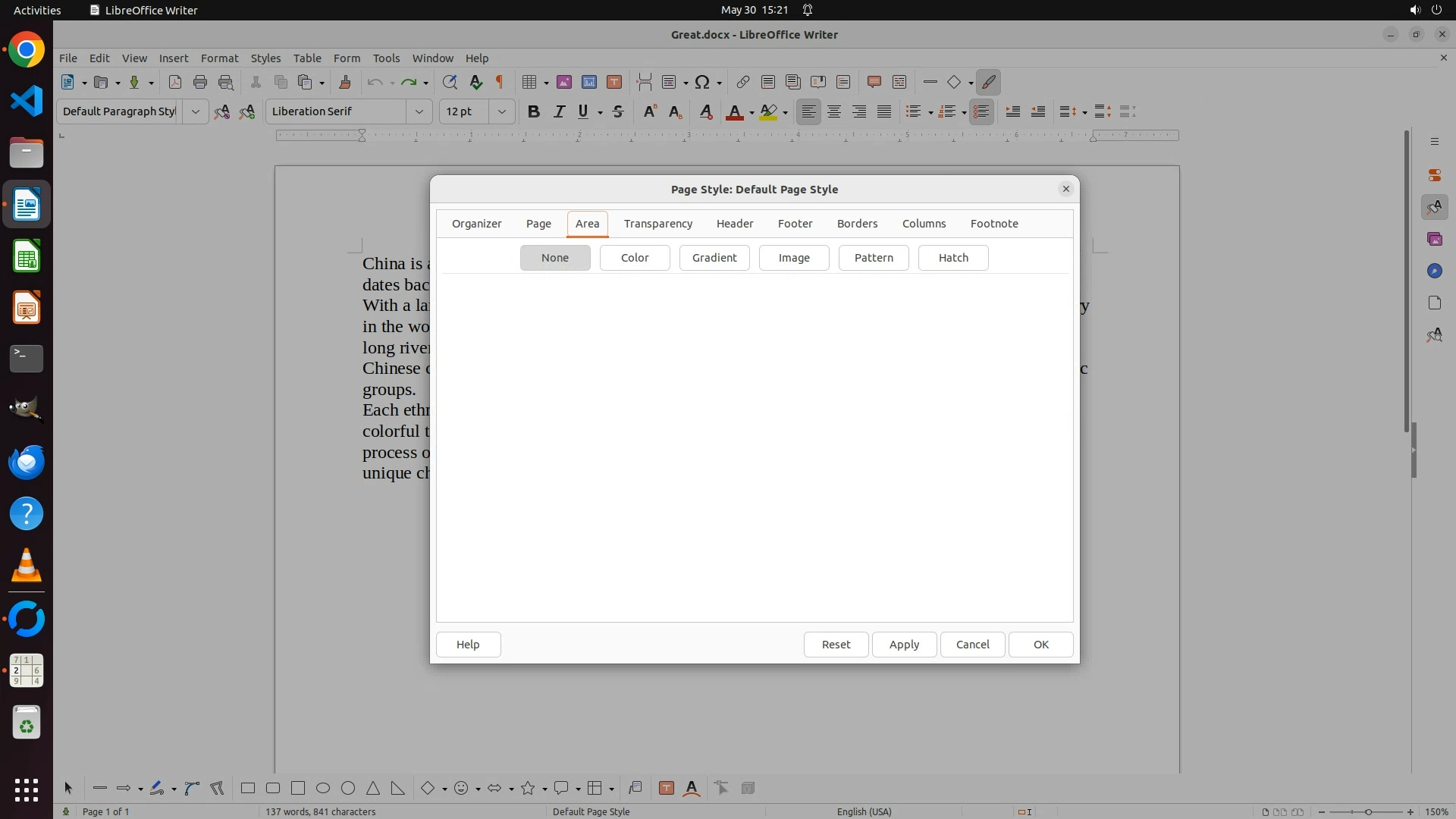The height and width of the screenshot is (819, 1456).
Task: Click the Insert Hyperlink icon
Action: [x=742, y=82]
